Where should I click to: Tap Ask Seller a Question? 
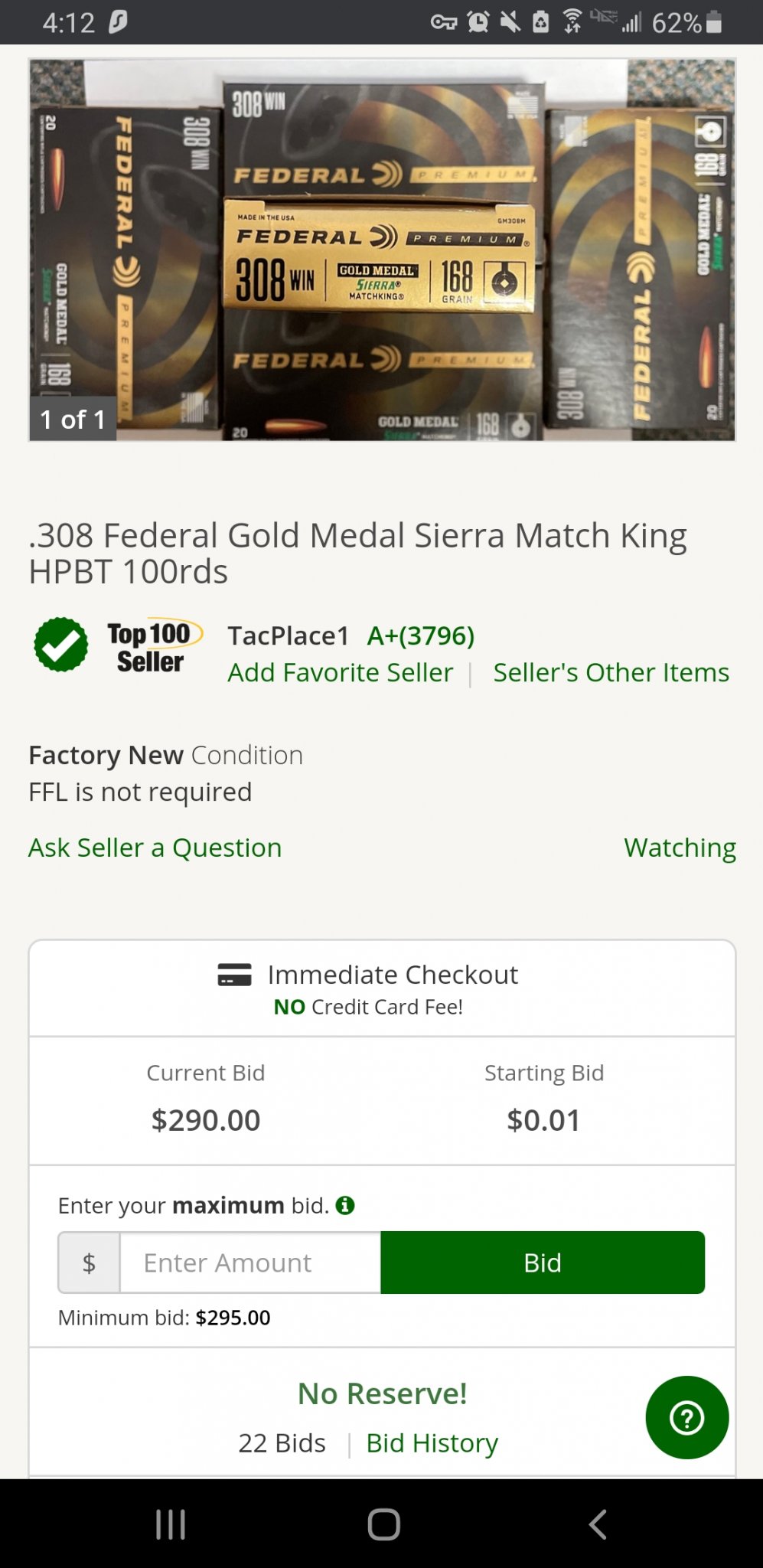[x=155, y=848]
